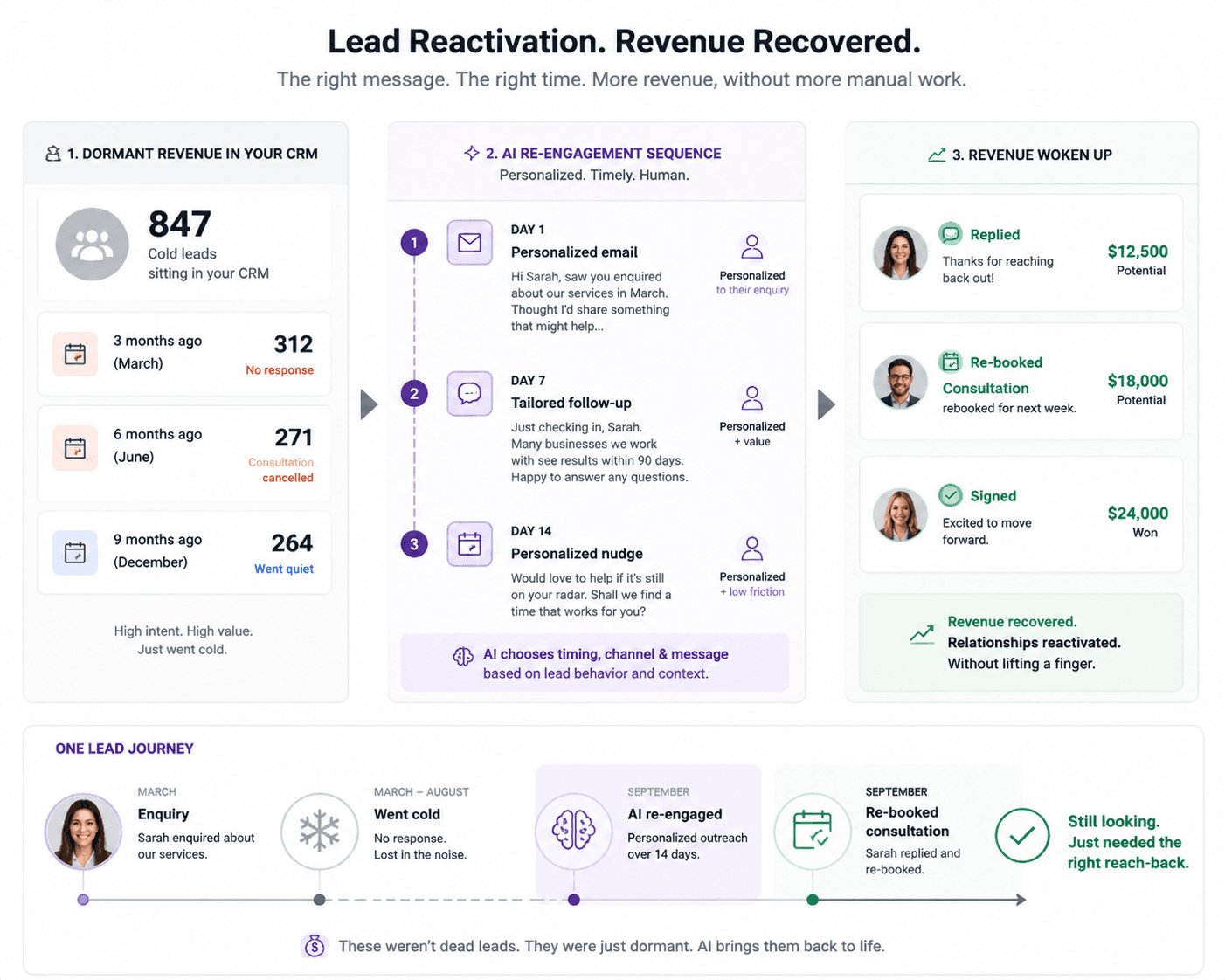1225x980 pixels.
Task: Click the step 1 circle marker
Action: tap(414, 242)
